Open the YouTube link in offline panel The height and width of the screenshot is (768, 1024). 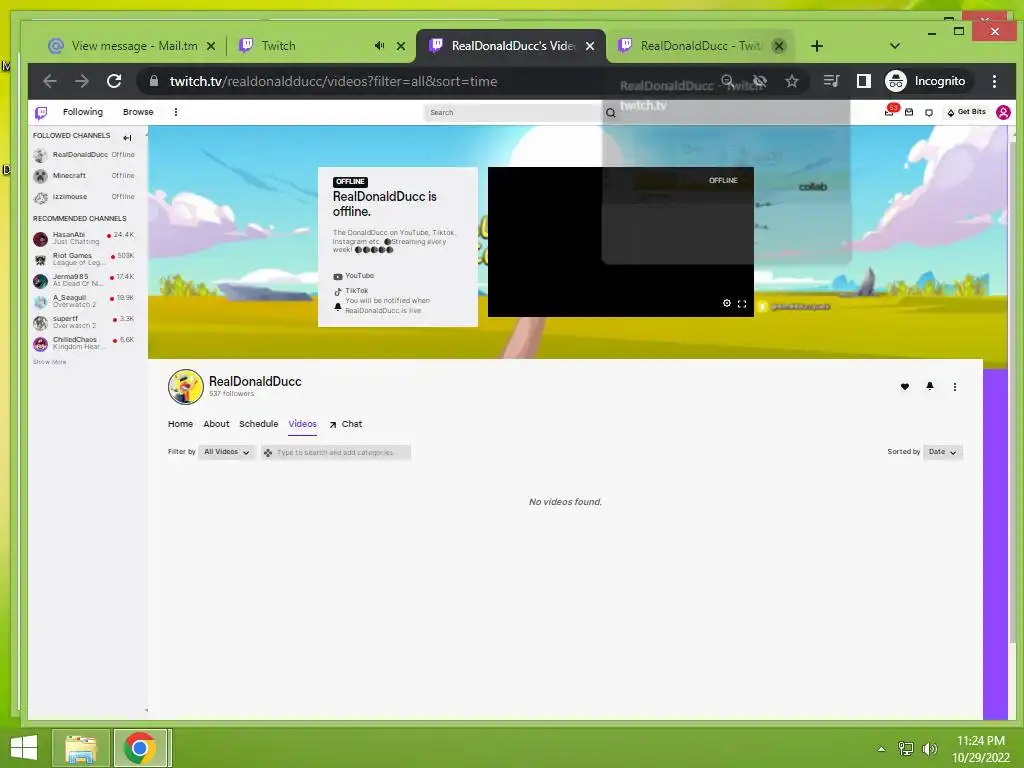(x=353, y=276)
